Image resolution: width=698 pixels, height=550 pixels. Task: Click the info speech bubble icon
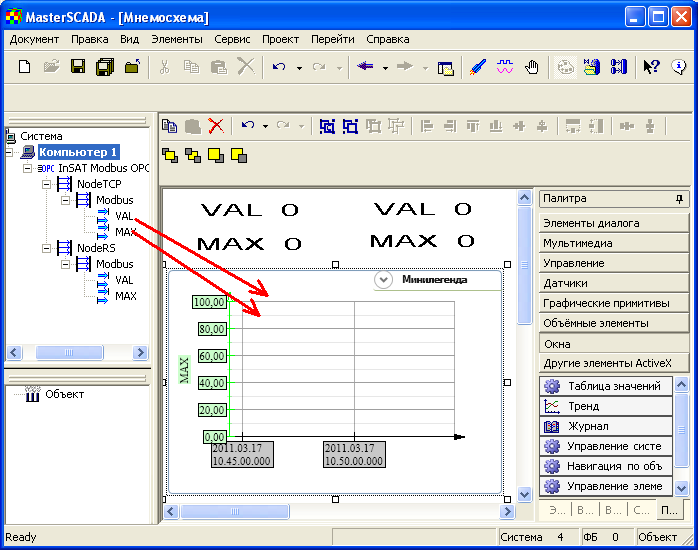(679, 67)
